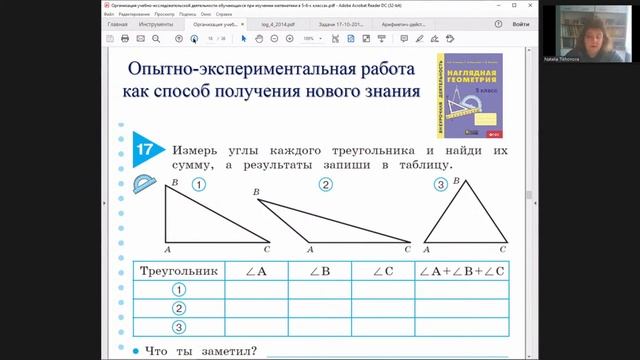Click the ∠A column header

pos(256,271)
